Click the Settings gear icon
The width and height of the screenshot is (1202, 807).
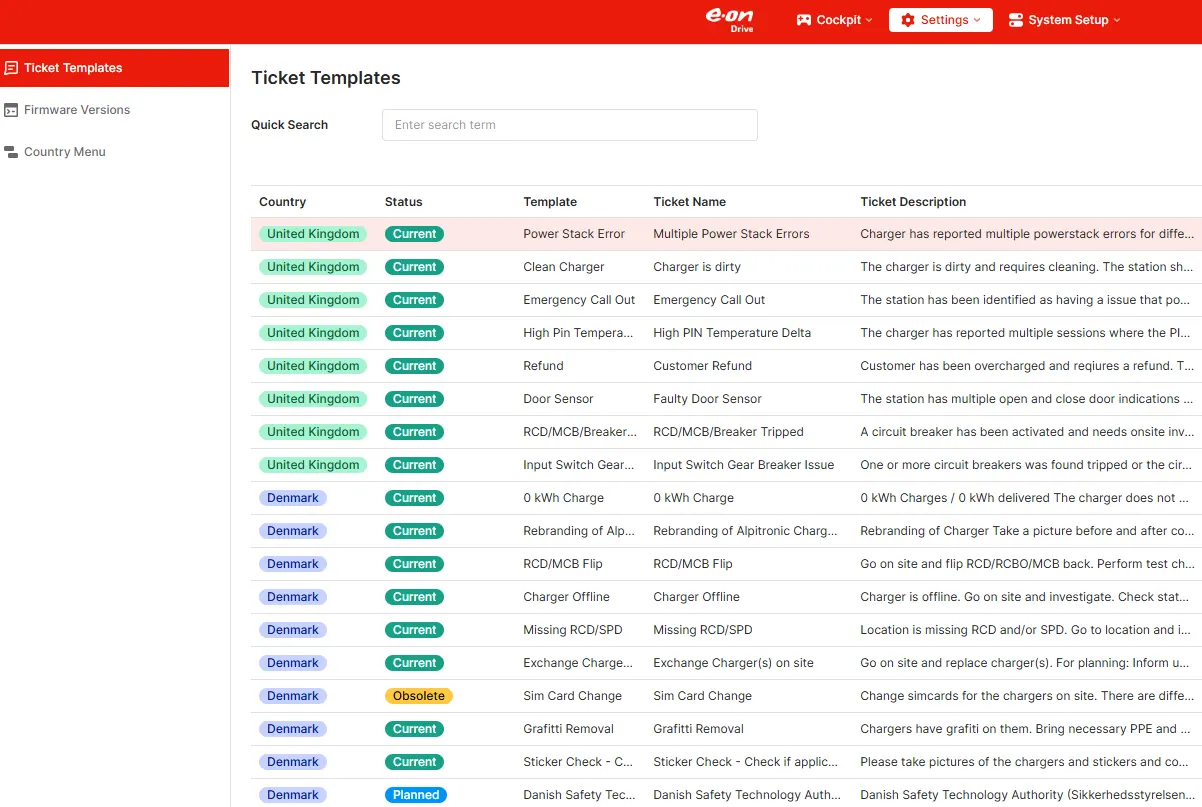point(908,20)
